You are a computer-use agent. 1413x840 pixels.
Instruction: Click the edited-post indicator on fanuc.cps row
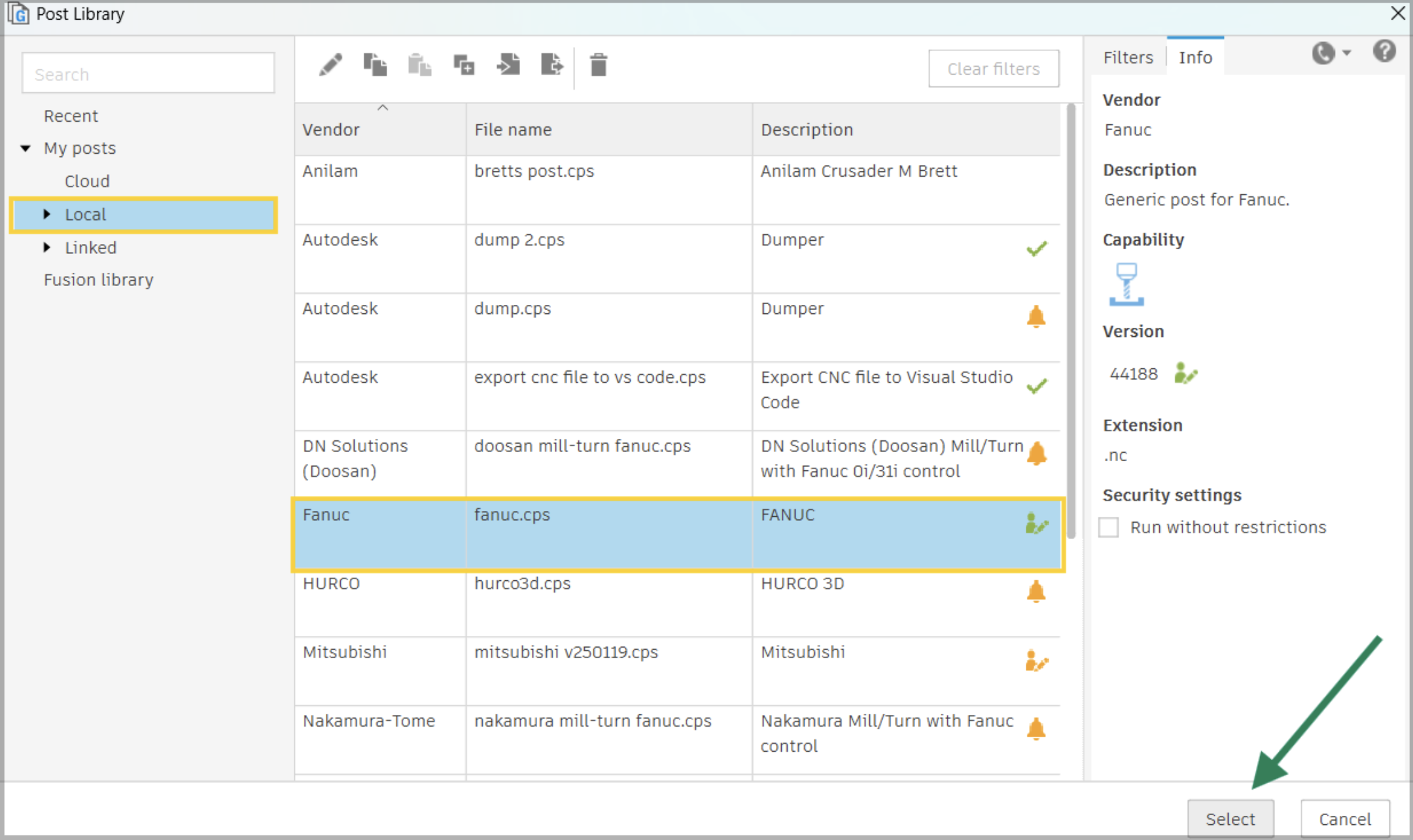coord(1036,523)
